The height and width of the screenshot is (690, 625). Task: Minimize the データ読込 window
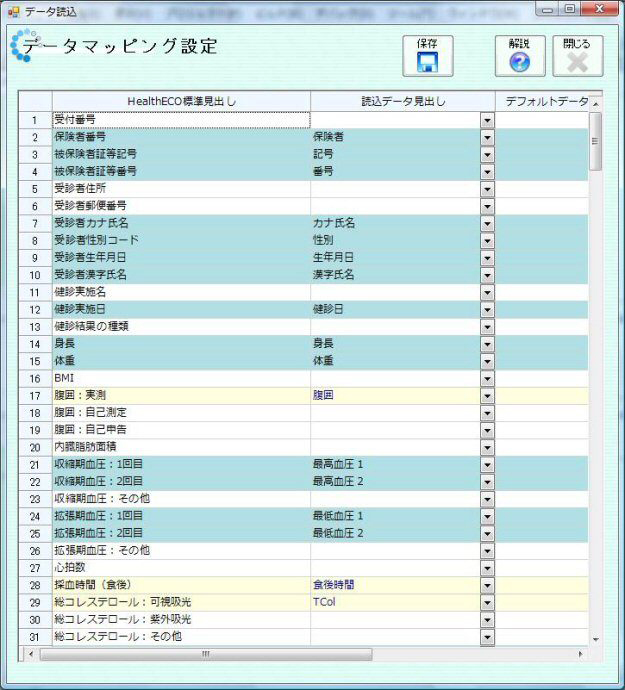coord(548,9)
